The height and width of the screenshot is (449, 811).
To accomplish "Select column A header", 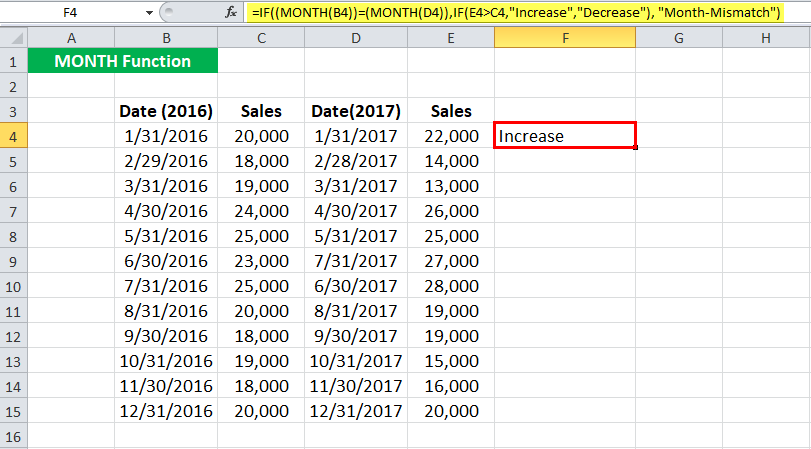I will point(71,38).
